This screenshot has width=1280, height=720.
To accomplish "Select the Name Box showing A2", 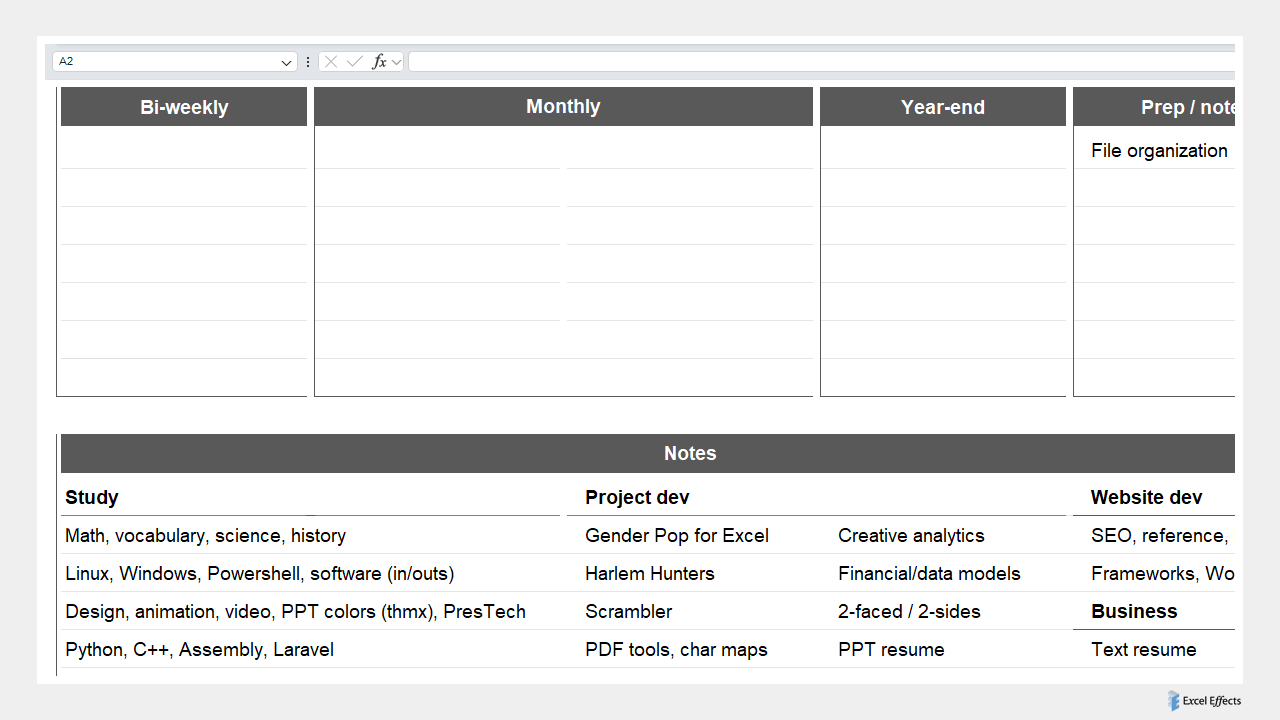I will coord(150,61).
